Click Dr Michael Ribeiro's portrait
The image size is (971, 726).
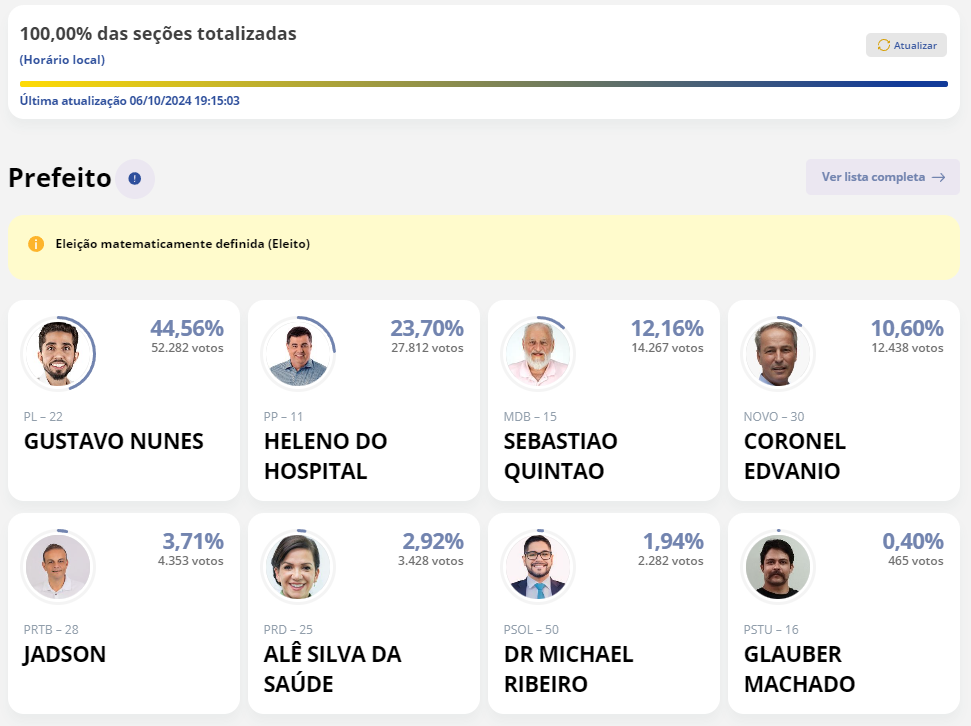[538, 567]
